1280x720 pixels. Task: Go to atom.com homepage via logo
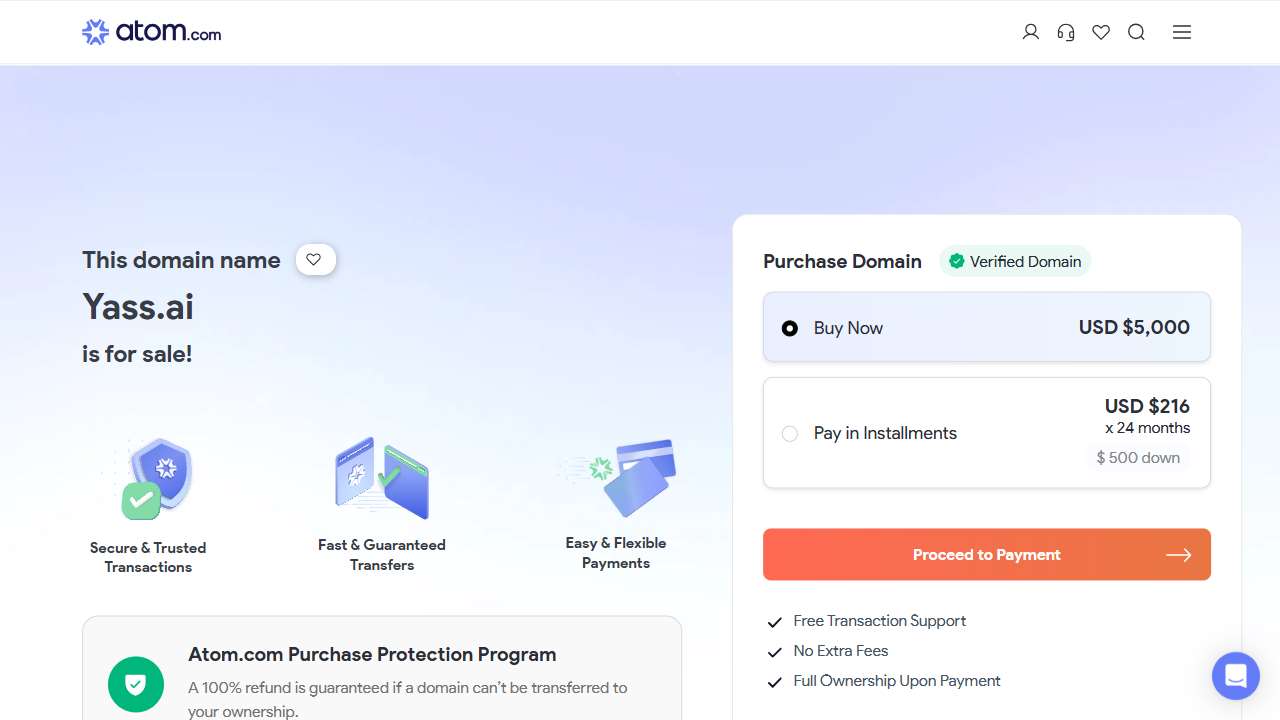[151, 32]
